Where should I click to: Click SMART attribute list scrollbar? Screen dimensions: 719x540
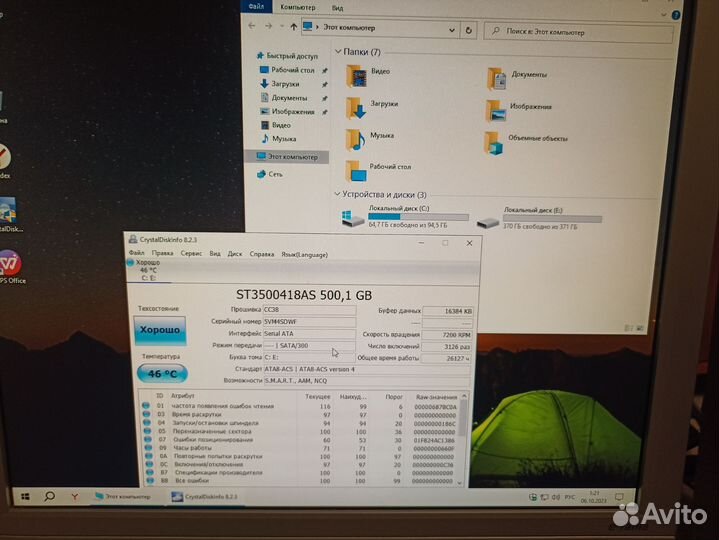462,417
